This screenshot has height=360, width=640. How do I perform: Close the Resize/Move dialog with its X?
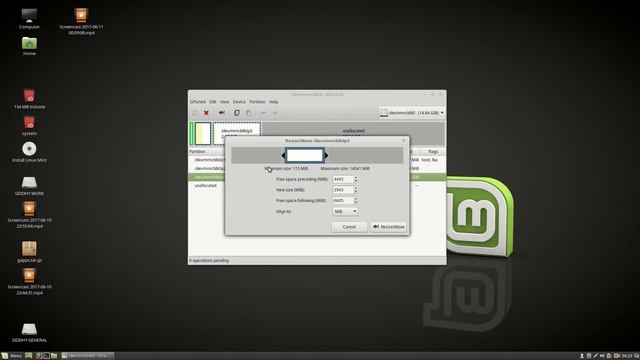404,140
